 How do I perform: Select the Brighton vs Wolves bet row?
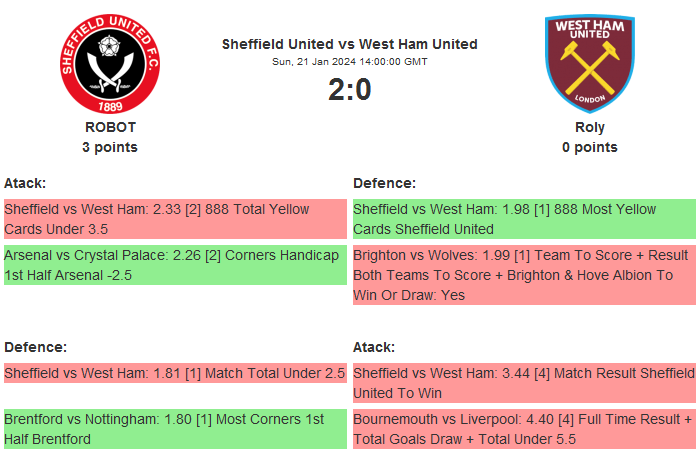[524, 275]
